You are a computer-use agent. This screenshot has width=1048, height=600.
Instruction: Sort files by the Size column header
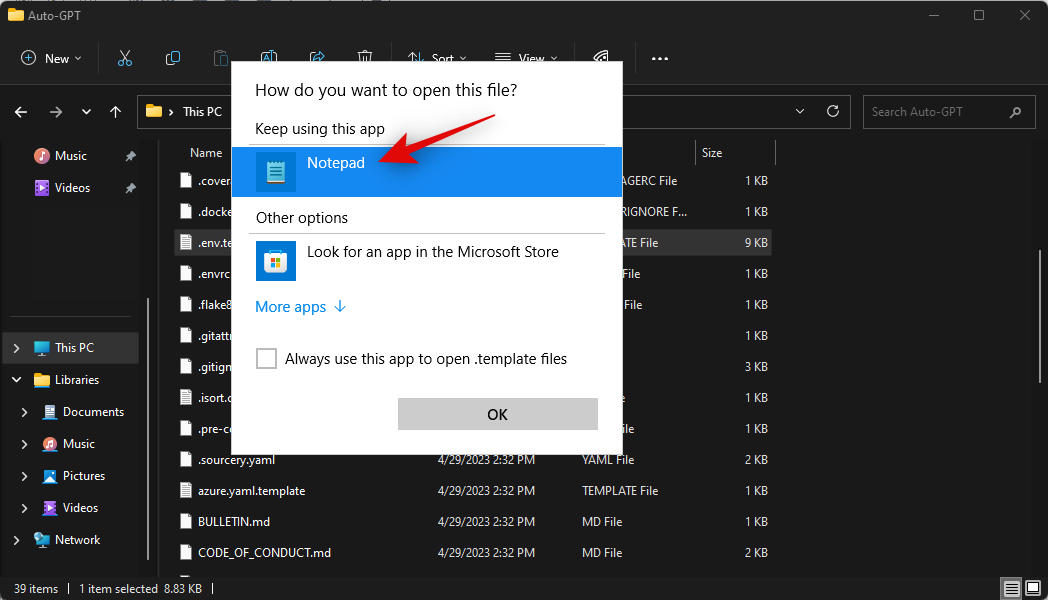coord(712,153)
